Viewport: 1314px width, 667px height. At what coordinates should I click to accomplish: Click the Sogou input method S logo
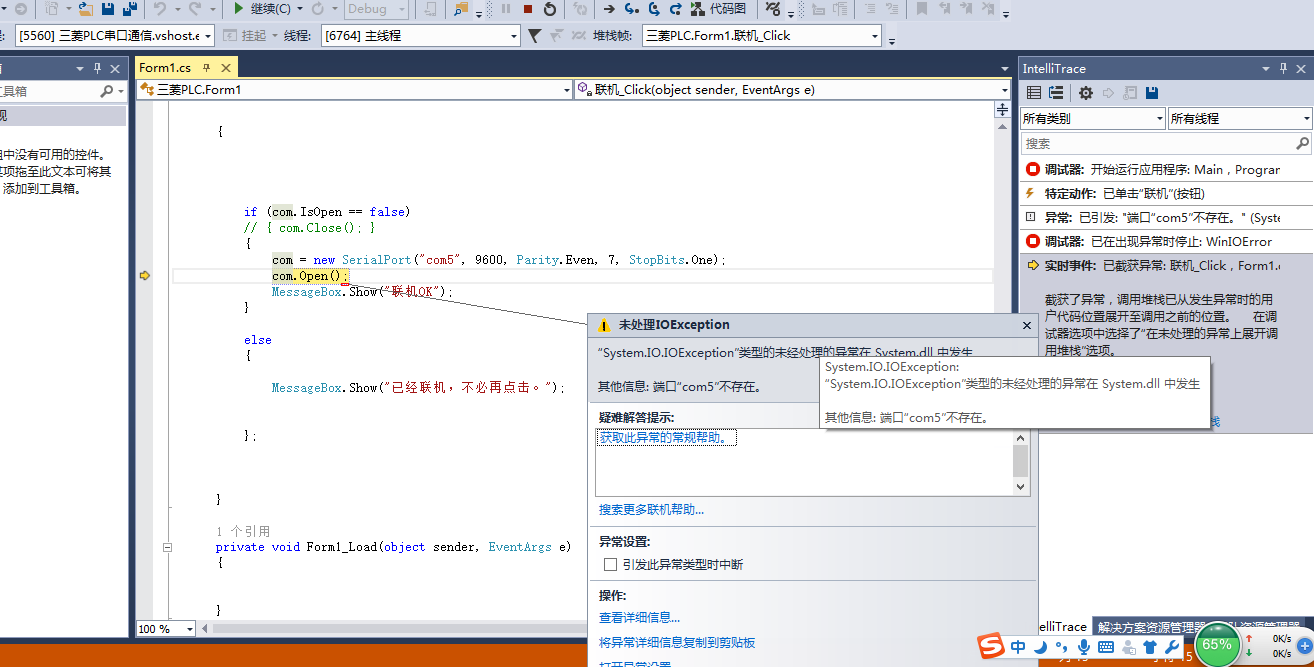pos(990,645)
